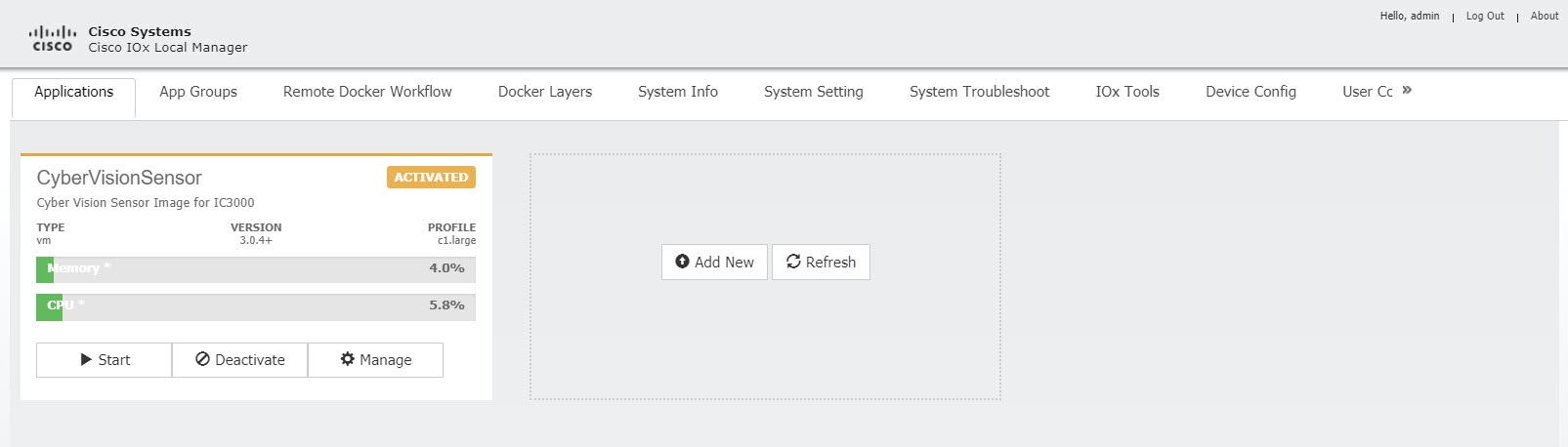The height and width of the screenshot is (447, 1568).
Task: Click the Memory usage progress bar
Action: pos(256,269)
